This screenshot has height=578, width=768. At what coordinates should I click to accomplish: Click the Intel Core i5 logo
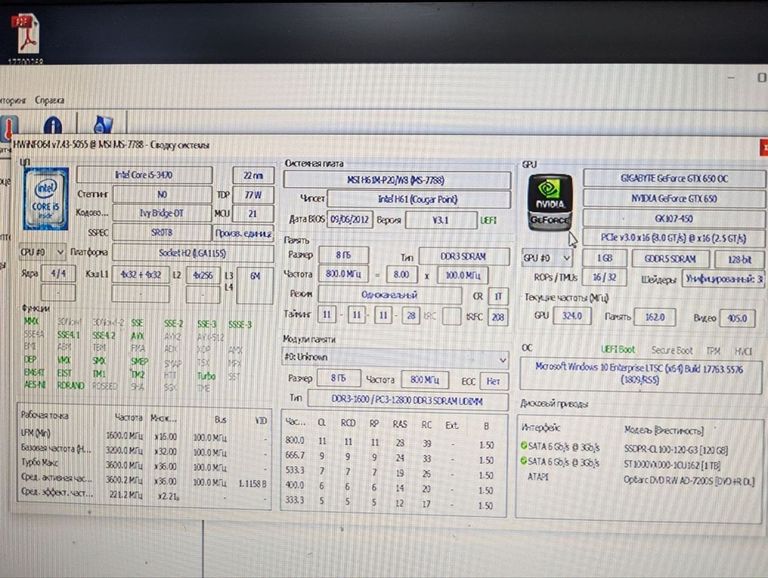[x=46, y=199]
